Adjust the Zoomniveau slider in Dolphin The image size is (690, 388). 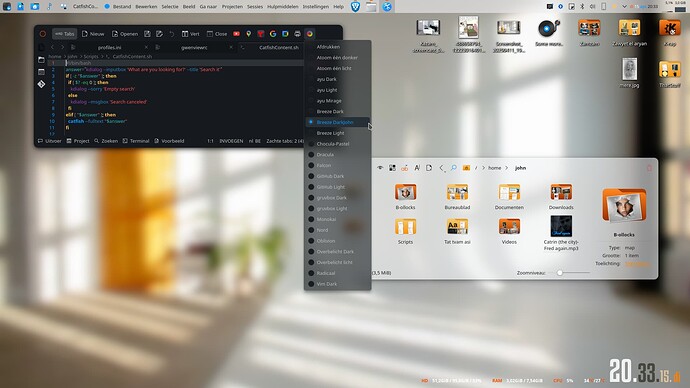tap(560, 273)
